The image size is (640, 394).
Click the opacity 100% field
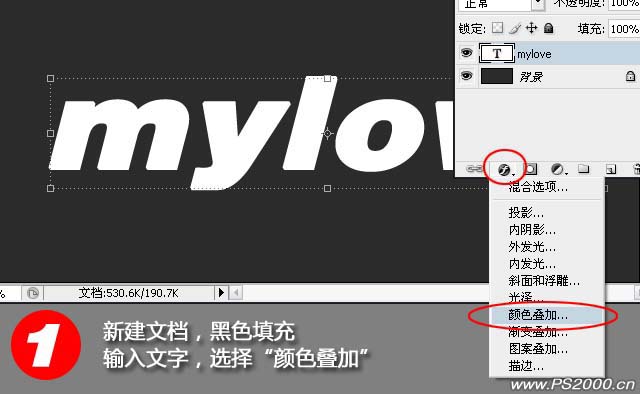(x=624, y=4)
